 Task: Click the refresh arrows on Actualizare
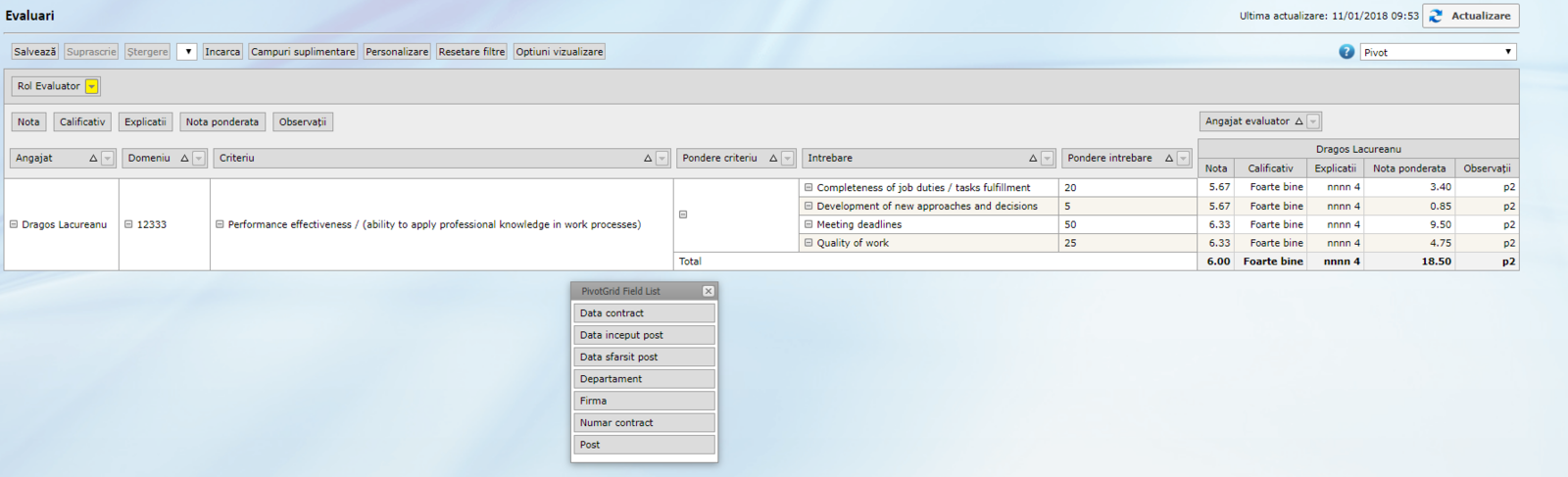coord(1436,16)
